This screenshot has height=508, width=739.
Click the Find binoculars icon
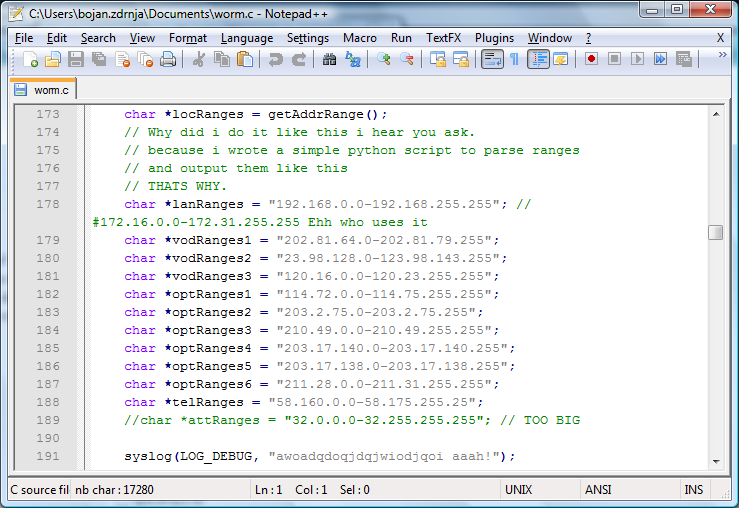pyautogui.click(x=330, y=60)
